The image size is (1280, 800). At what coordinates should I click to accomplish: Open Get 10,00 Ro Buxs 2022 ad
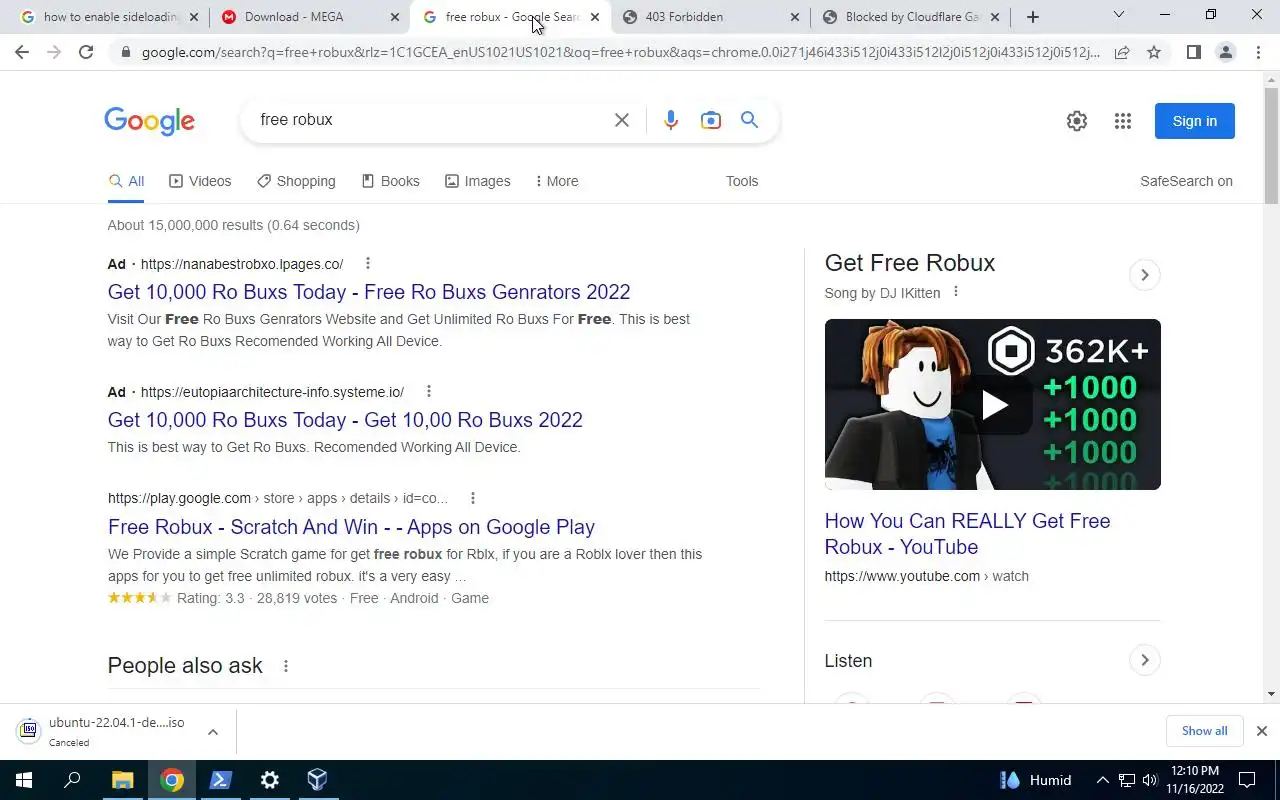coord(345,420)
